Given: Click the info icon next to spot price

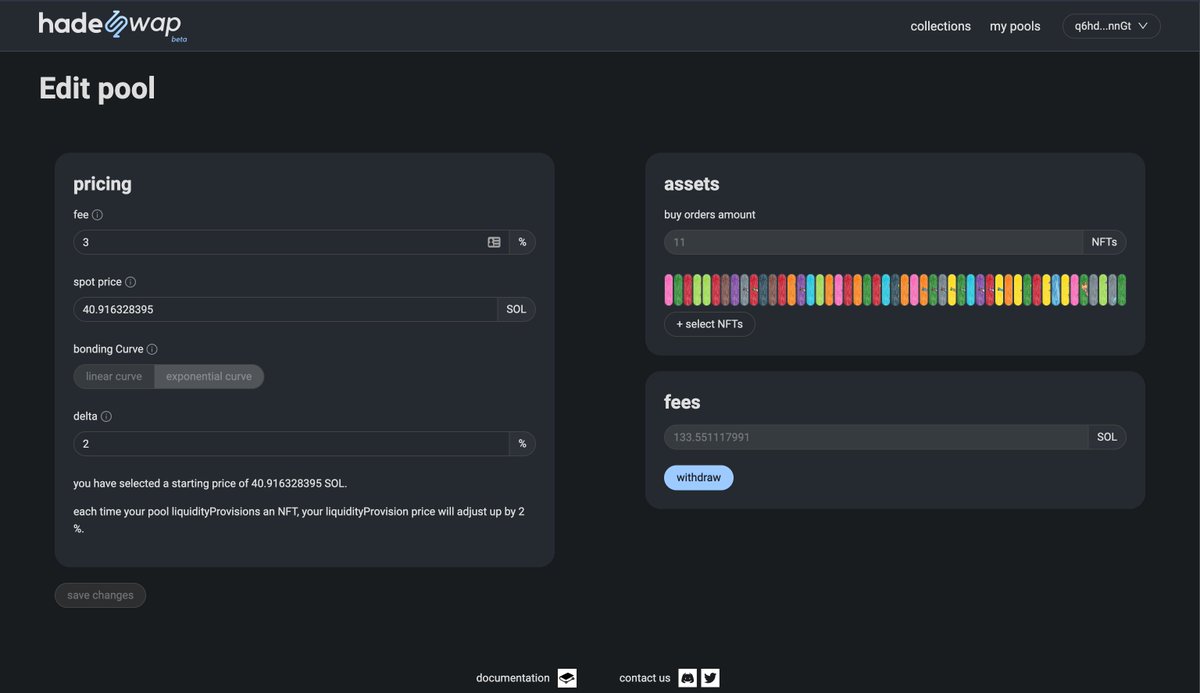Looking at the screenshot, I should pyautogui.click(x=131, y=282).
